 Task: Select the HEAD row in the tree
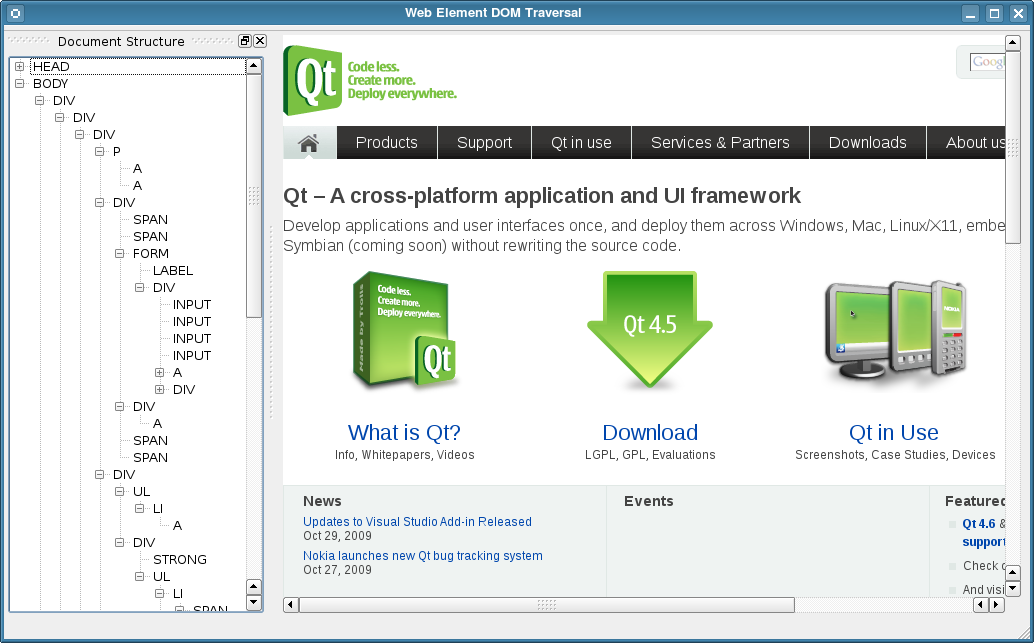pos(138,67)
